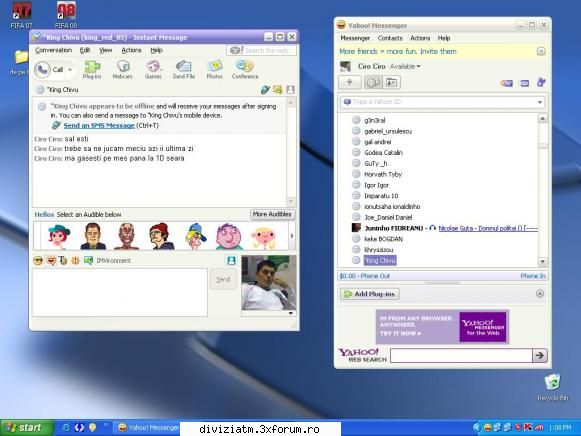Start a Conference from the toolbar
Screen dimensions: 581x436
point(245,69)
